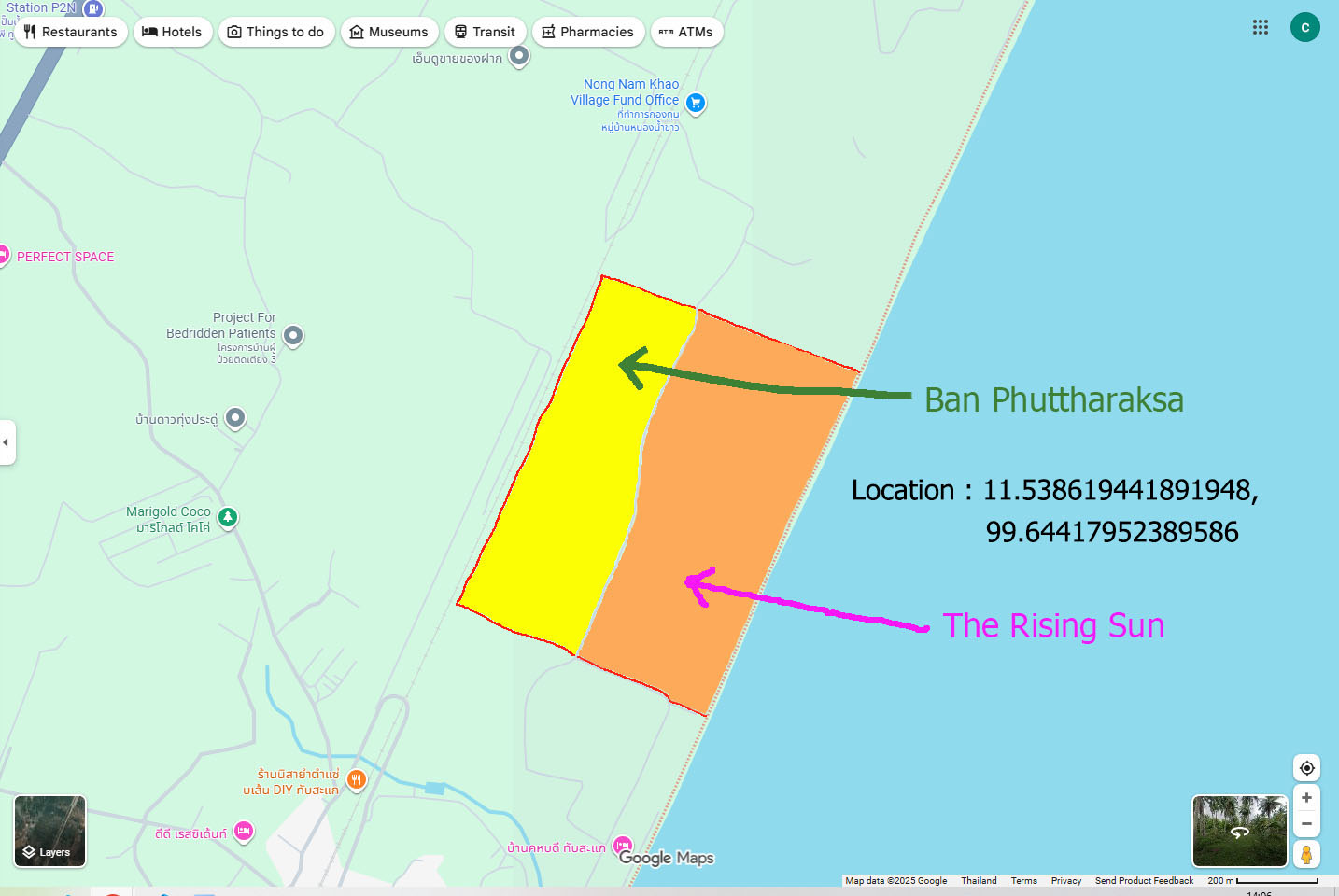This screenshot has height=896, width=1339.
Task: Click Send Product Feedback link
Action: click(x=1144, y=880)
